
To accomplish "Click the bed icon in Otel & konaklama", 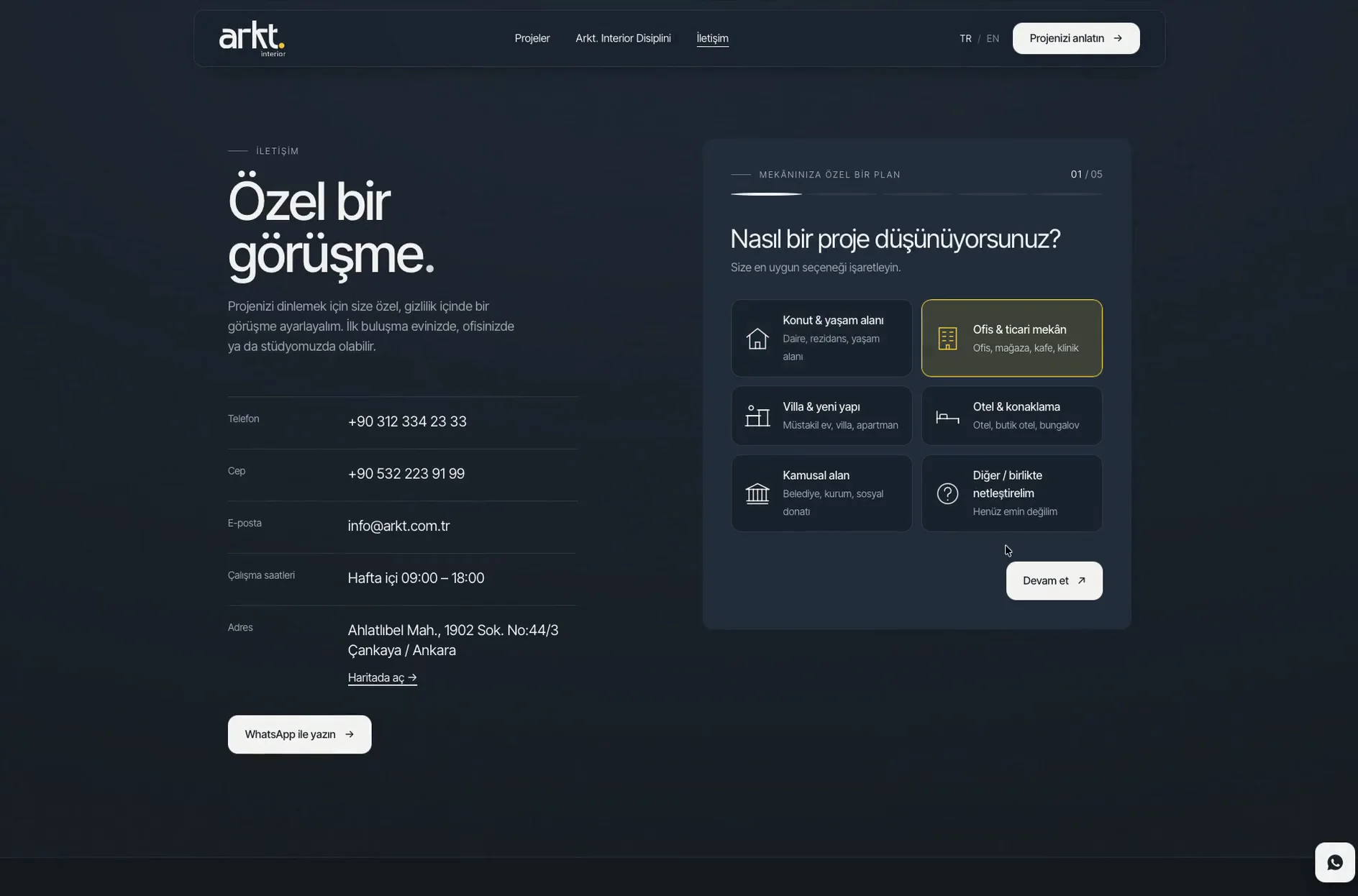I will pyautogui.click(x=947, y=416).
